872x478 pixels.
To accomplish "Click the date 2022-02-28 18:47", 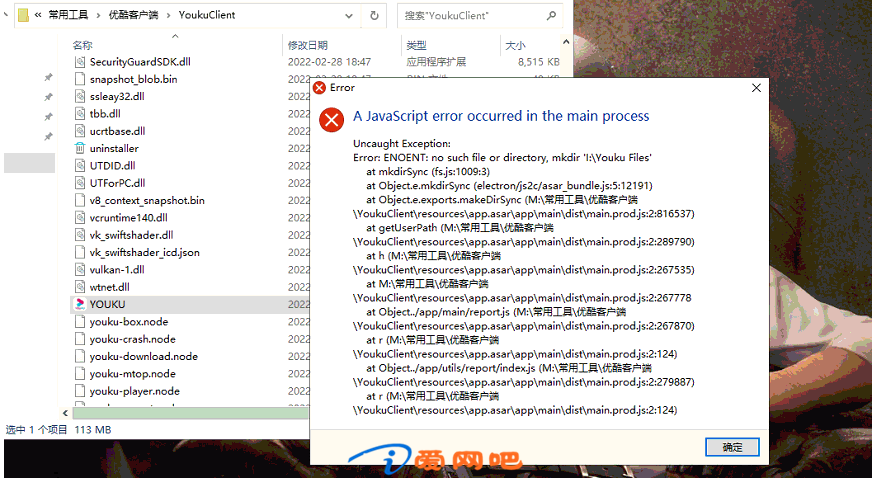I will tap(329, 62).
